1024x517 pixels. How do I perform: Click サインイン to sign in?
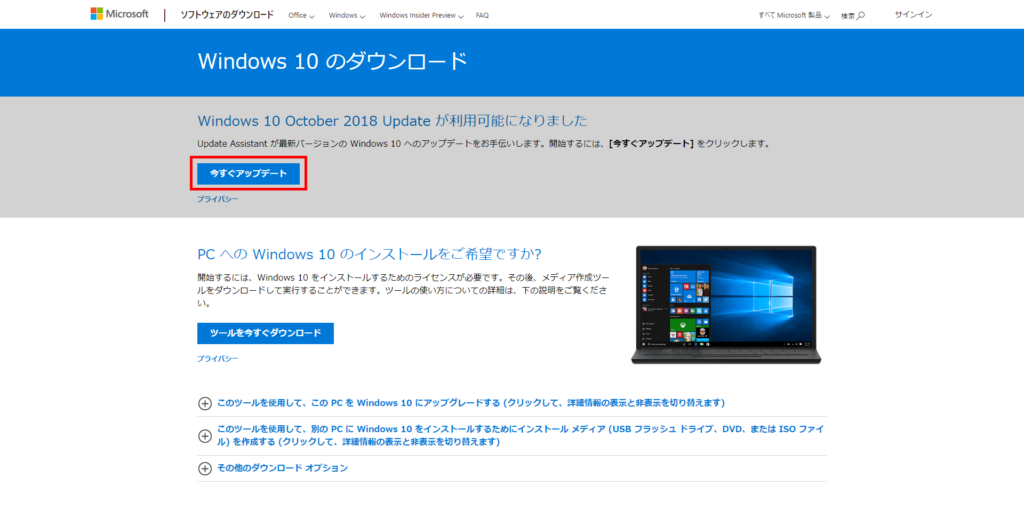click(x=913, y=15)
